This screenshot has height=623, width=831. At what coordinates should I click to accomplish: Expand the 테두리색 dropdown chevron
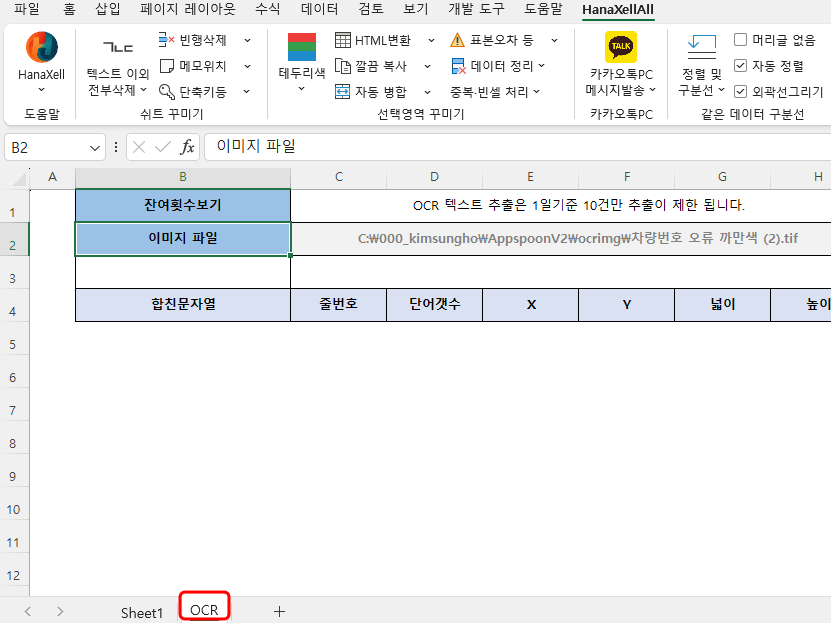pos(301,88)
